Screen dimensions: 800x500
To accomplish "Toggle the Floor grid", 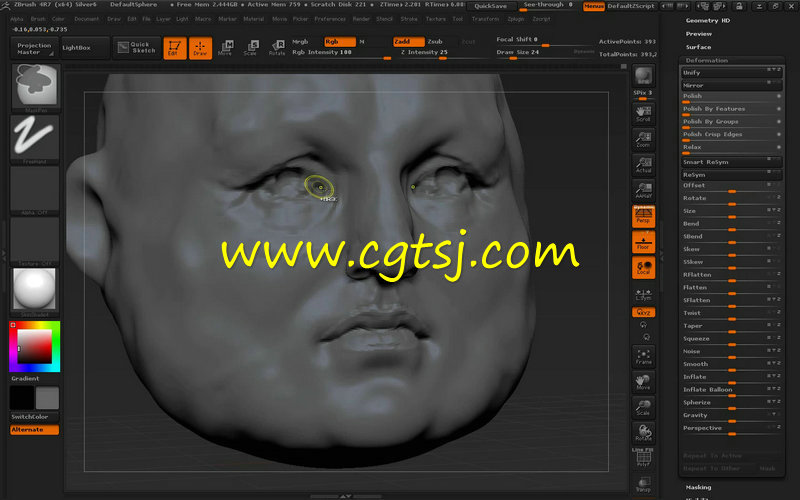I will pos(643,242).
